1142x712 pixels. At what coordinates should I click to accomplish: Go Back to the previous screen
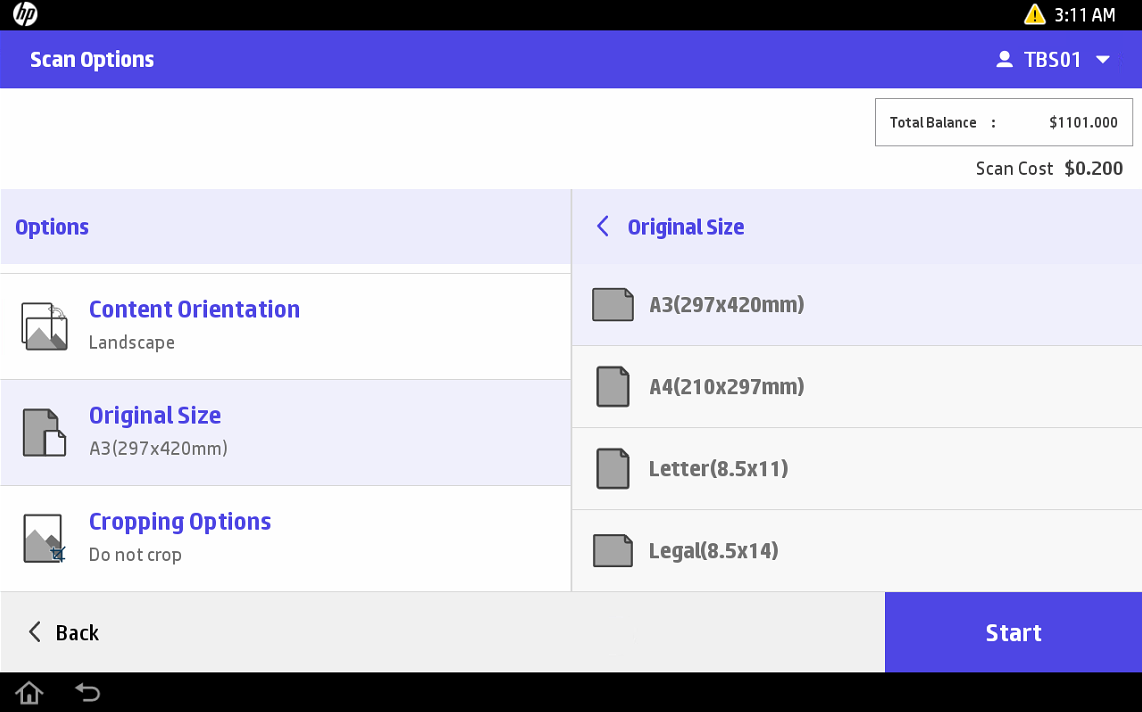[x=63, y=632]
